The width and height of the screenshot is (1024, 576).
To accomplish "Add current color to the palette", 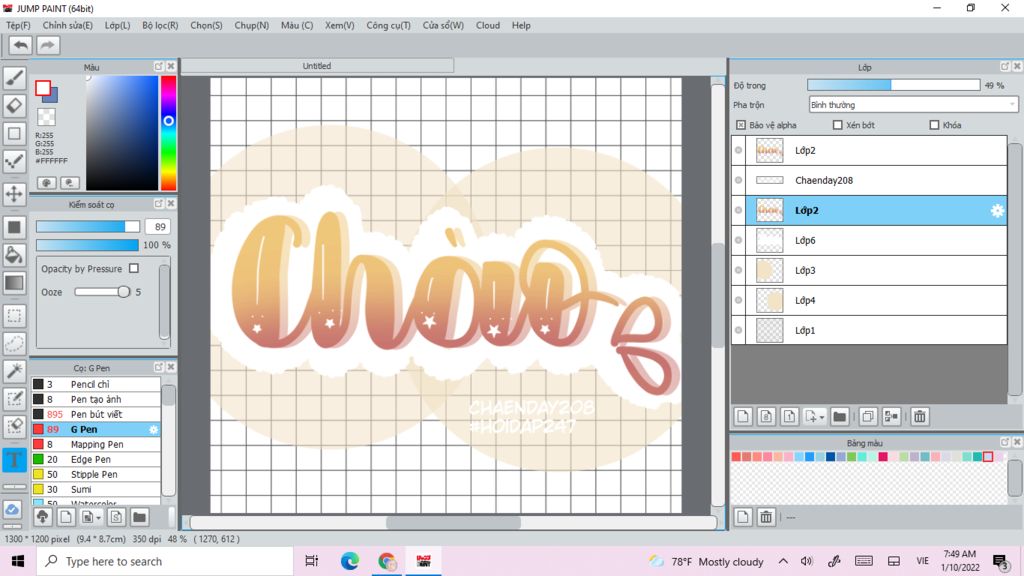I will pos(743,517).
